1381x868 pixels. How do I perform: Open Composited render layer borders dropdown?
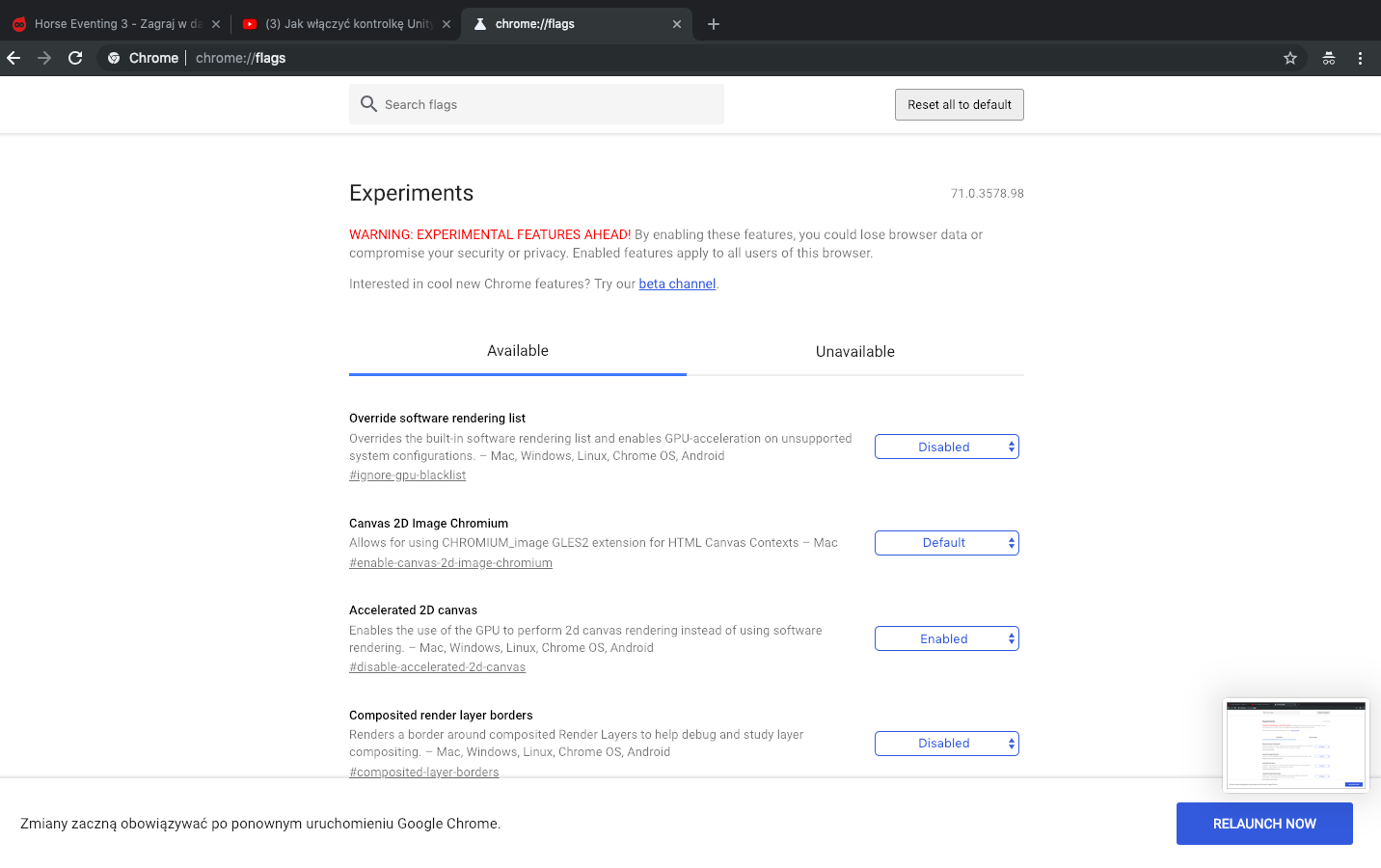tap(946, 744)
